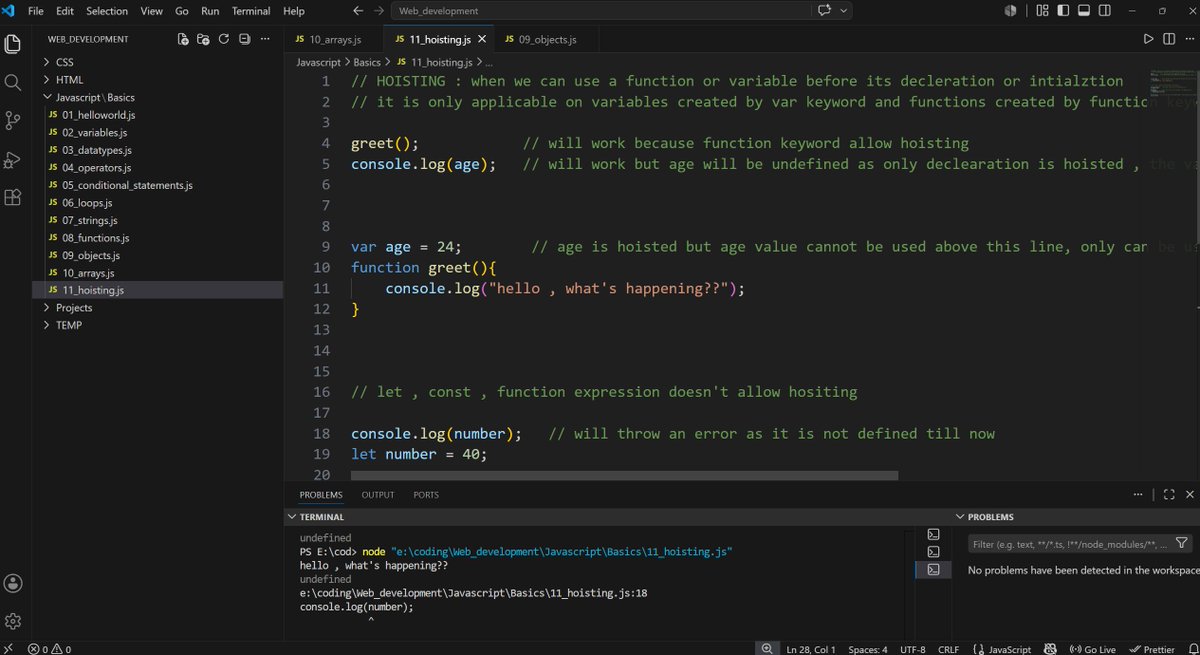Click the filter funnel icon in Problems
This screenshot has height=655, width=1200.
(x=1182, y=543)
